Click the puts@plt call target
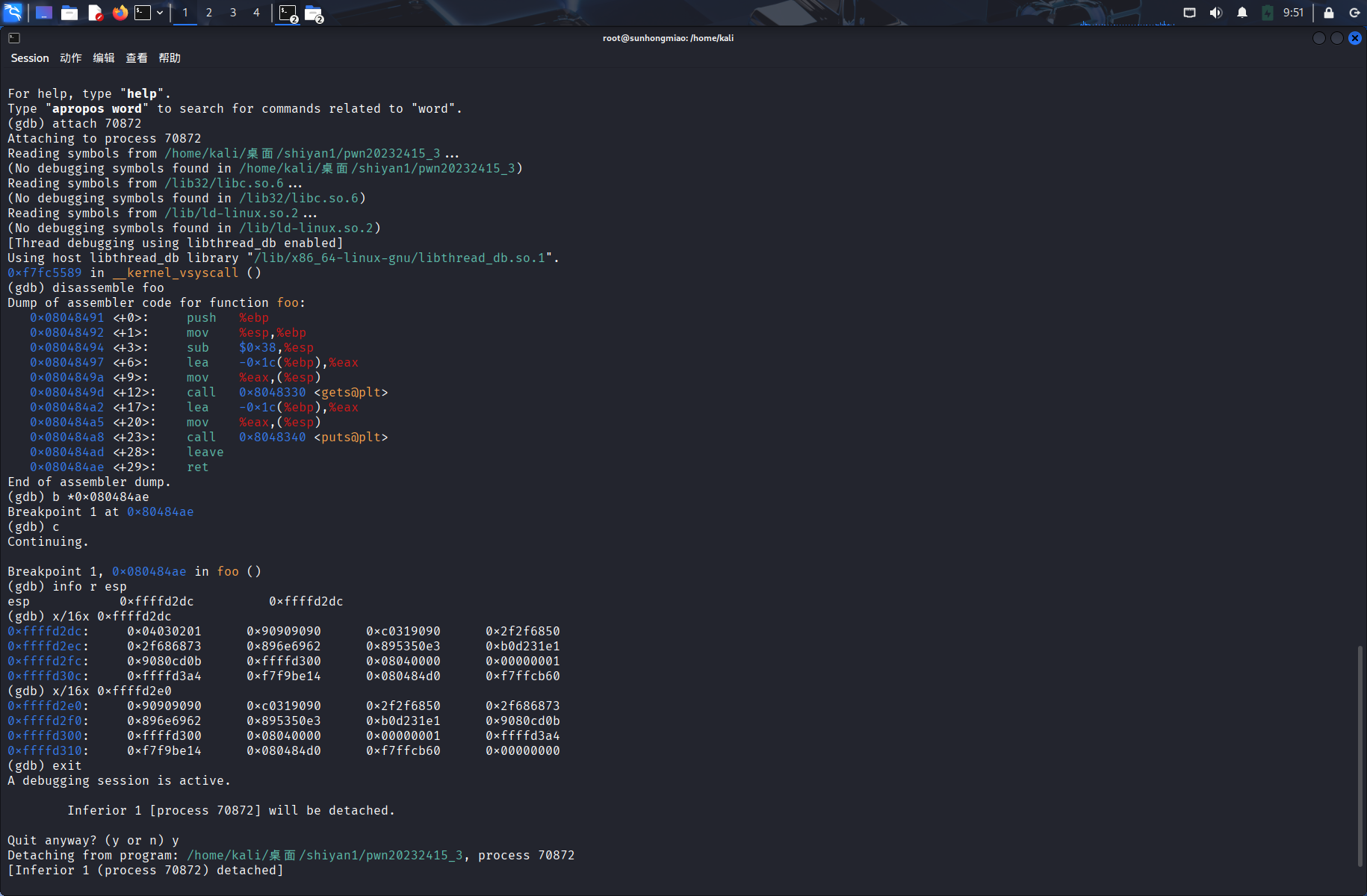The width and height of the screenshot is (1367, 896). pos(351,437)
